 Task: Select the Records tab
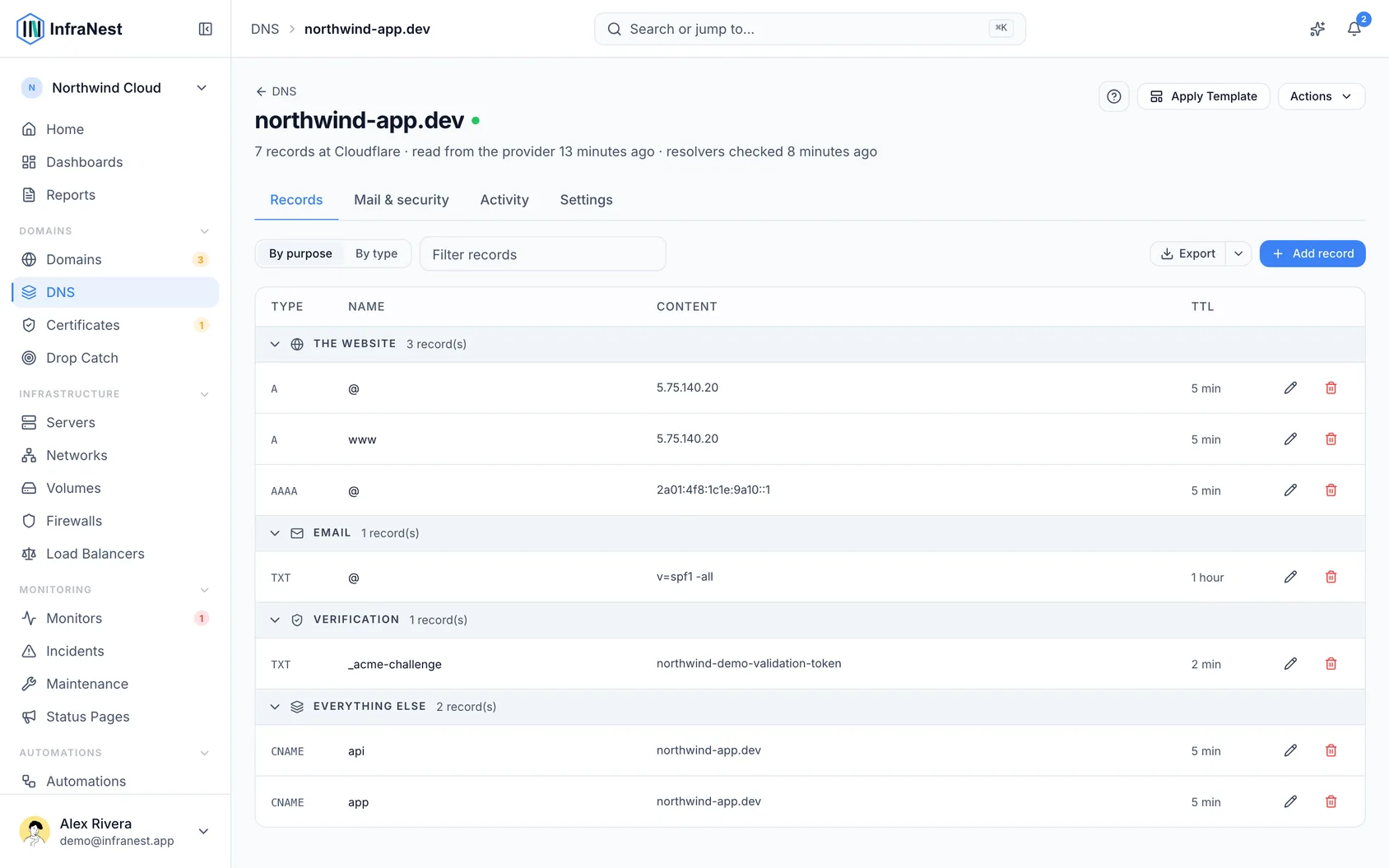point(296,200)
